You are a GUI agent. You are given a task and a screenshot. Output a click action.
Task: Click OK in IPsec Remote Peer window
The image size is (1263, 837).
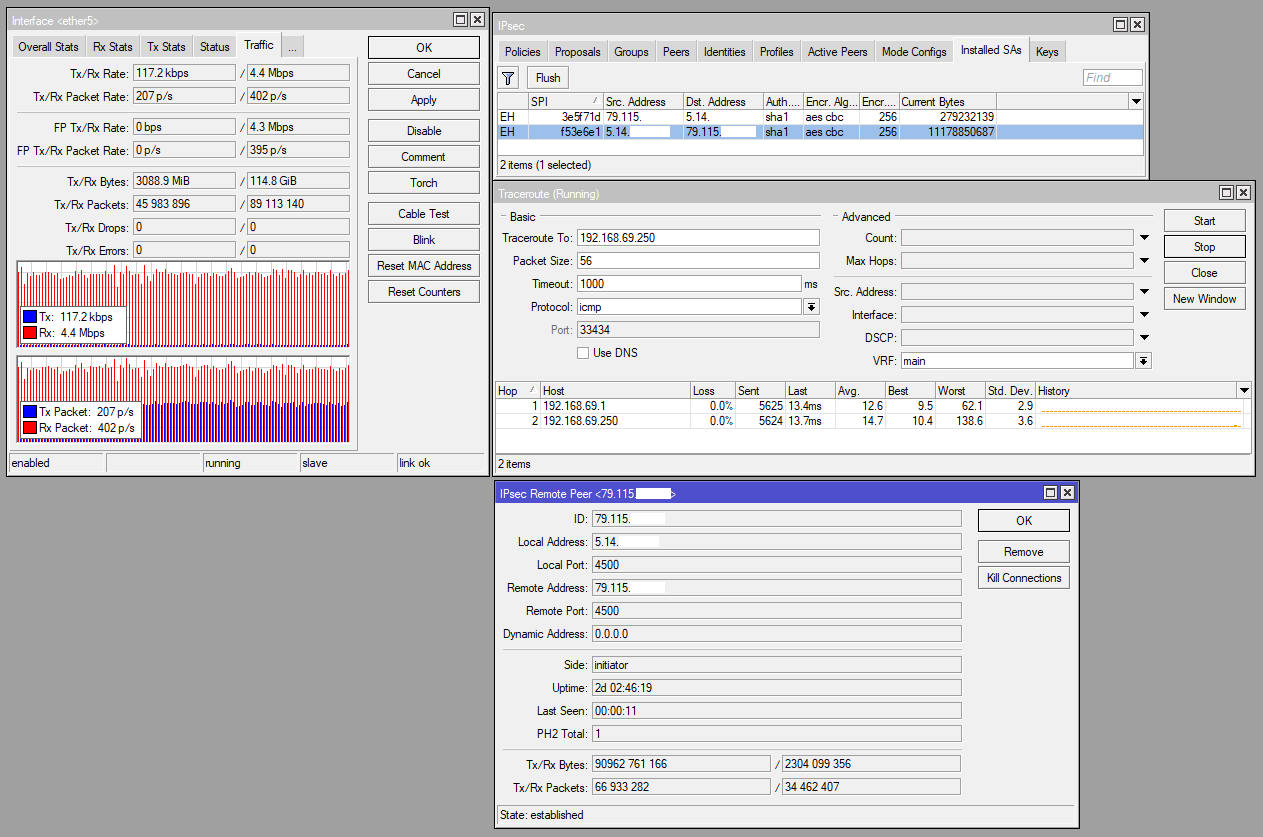pos(1024,521)
